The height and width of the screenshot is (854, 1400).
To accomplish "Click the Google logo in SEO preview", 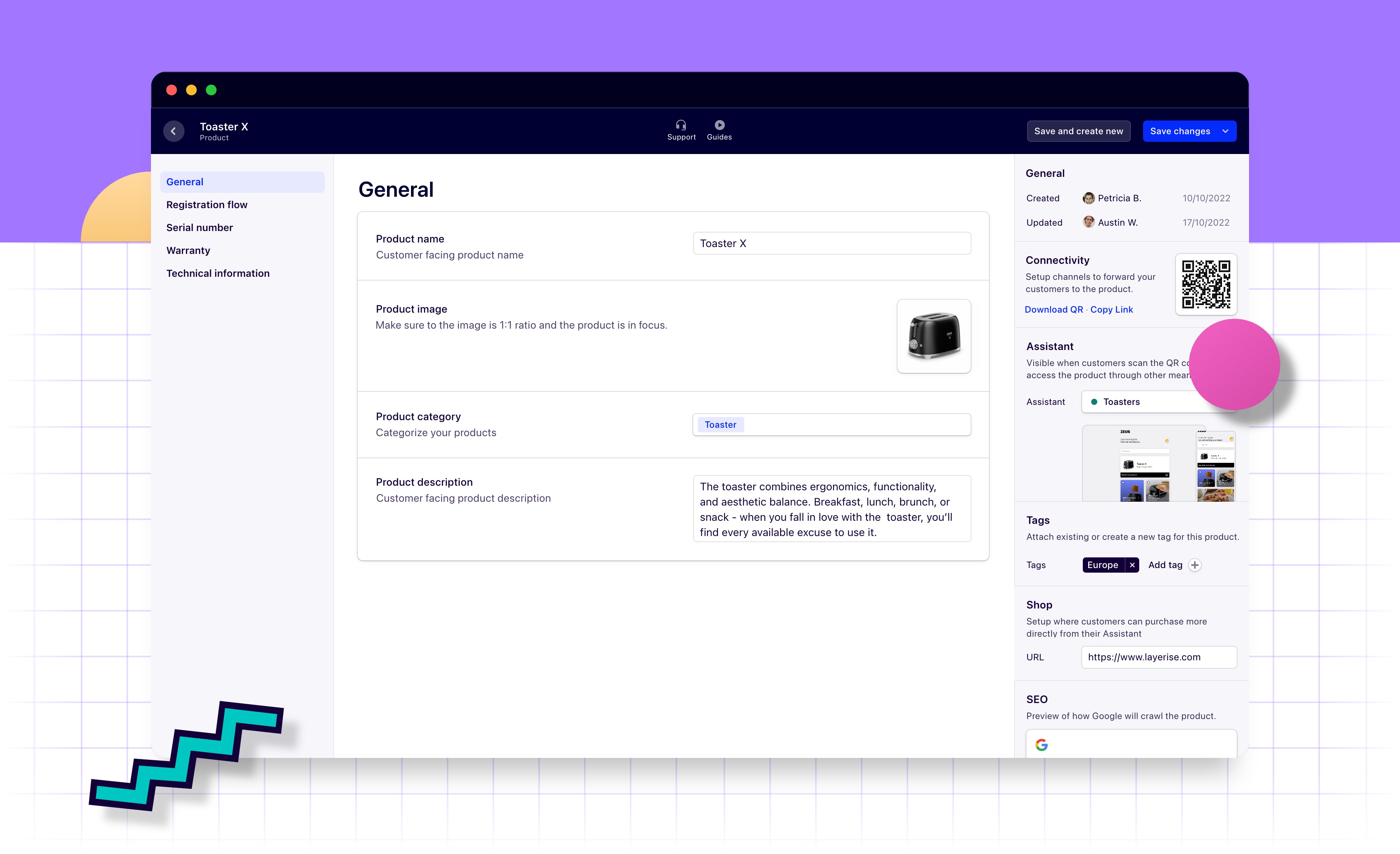I will (1042, 745).
